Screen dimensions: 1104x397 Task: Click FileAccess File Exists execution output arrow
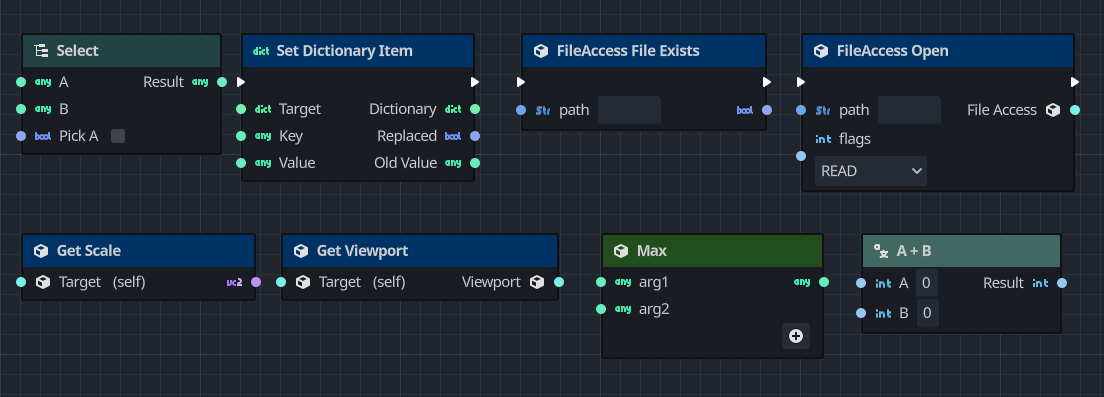click(x=767, y=82)
